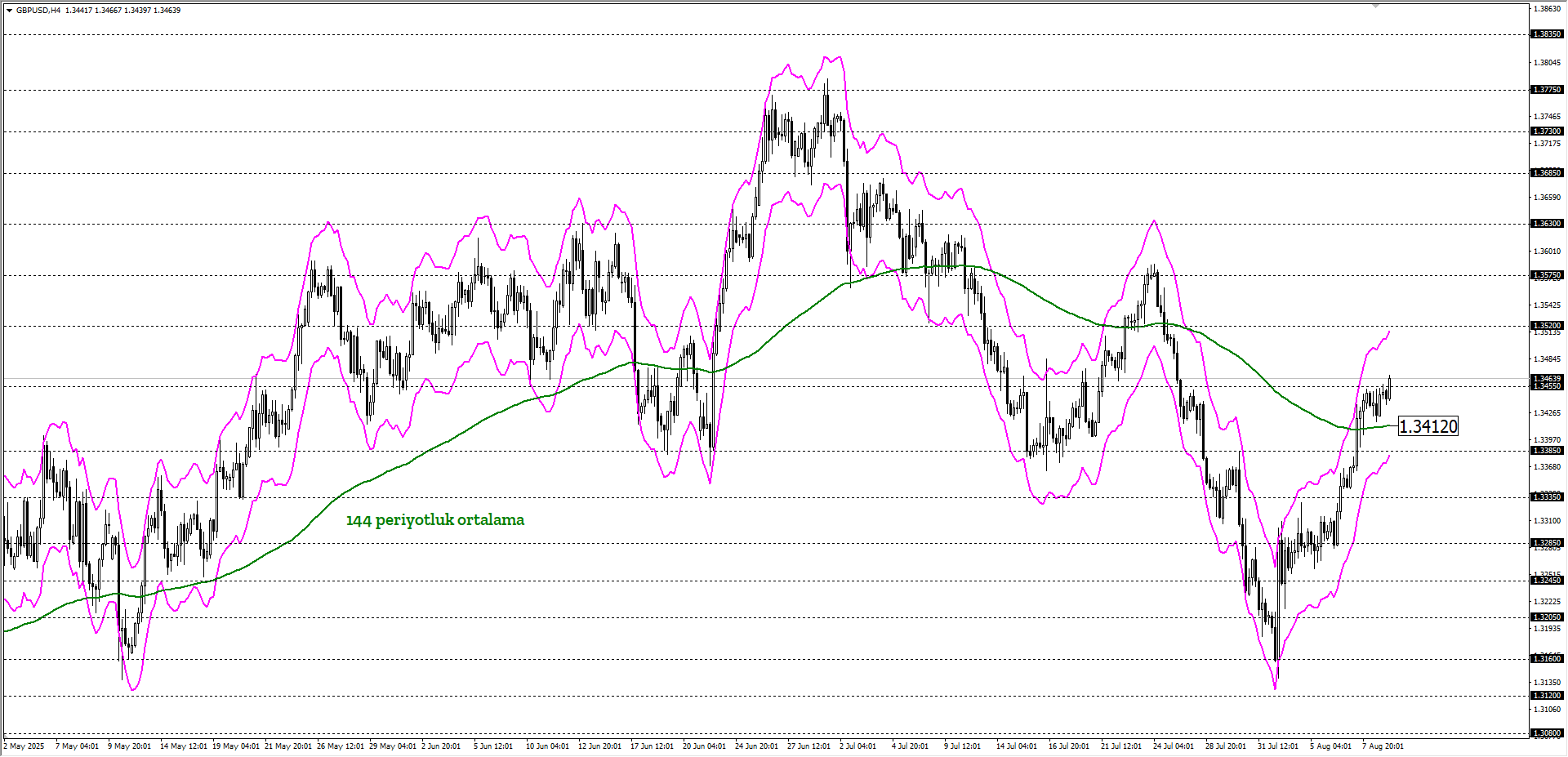The image size is (1568, 757).
Task: Click the '4 Jul 20:01' time axis label
Action: coord(911,746)
